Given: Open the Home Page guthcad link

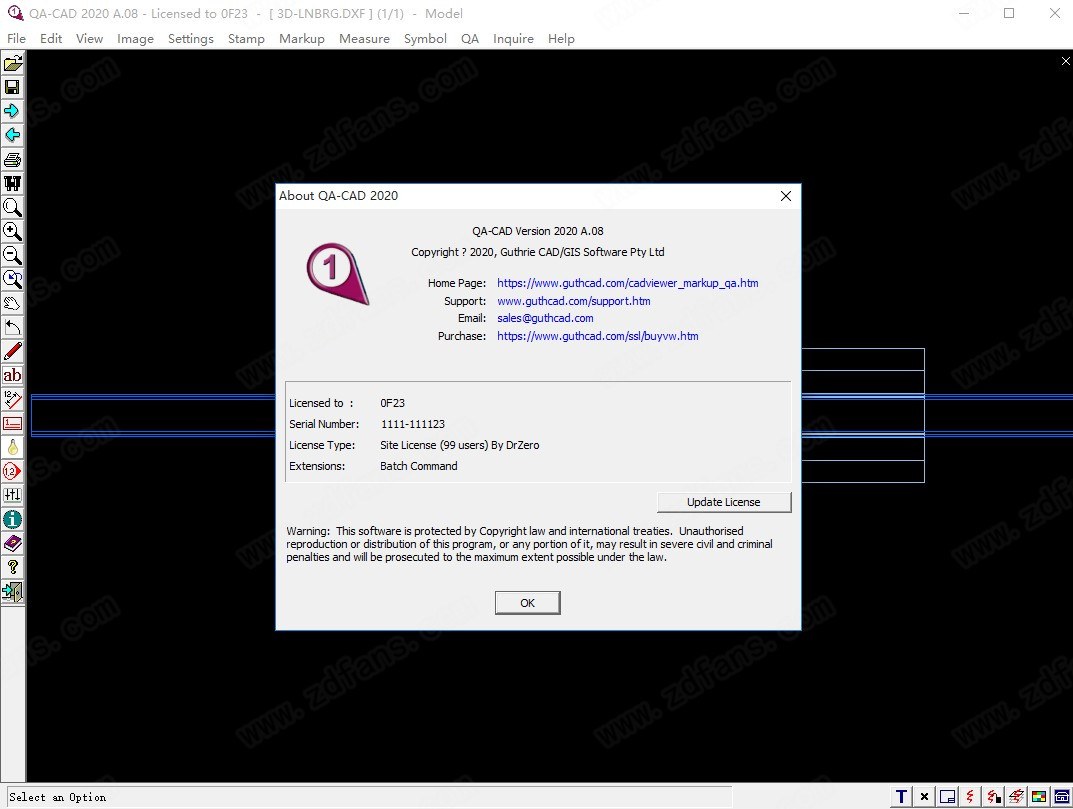Looking at the screenshot, I should 628,283.
